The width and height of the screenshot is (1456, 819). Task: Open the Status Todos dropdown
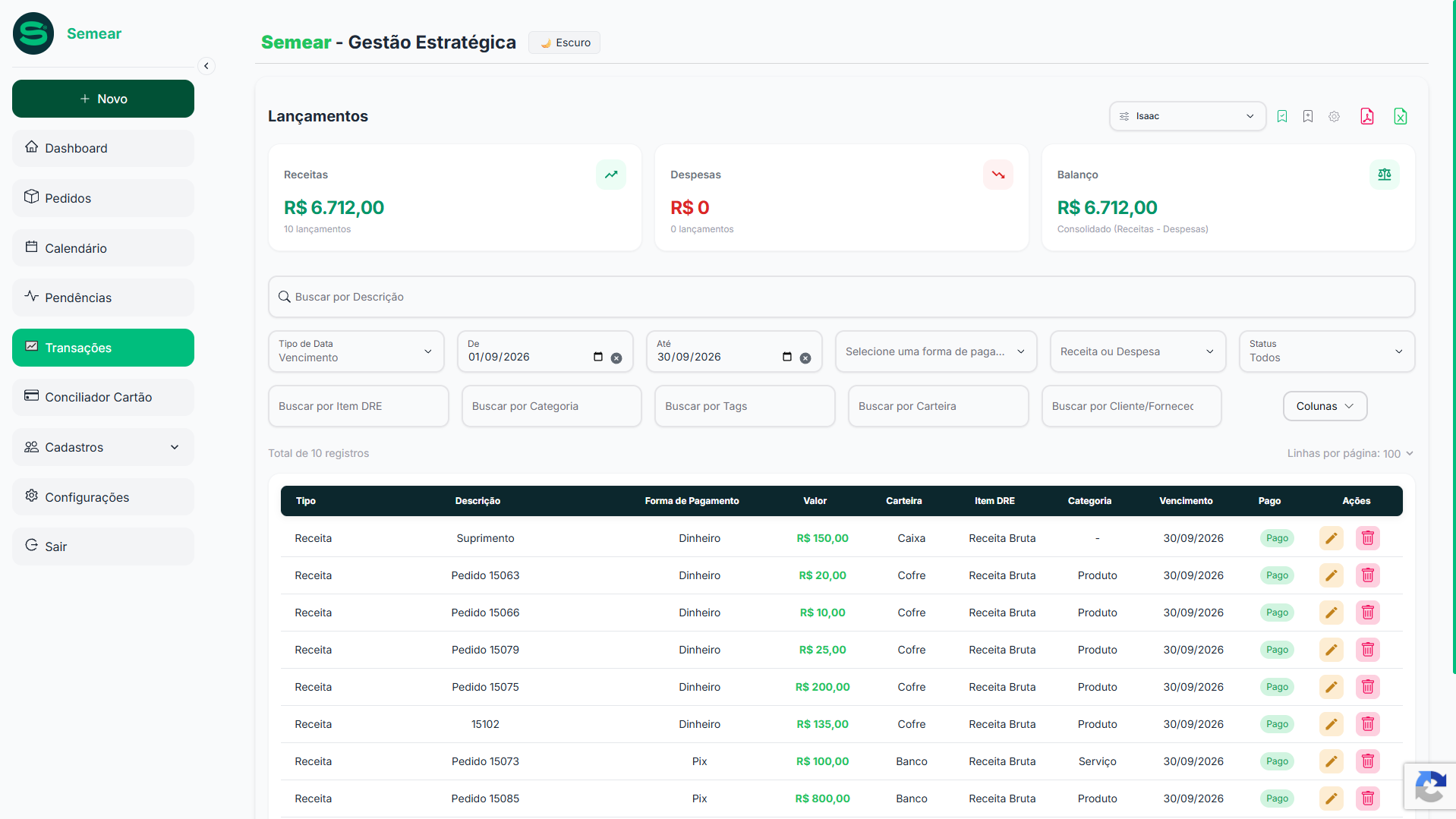[x=1326, y=351]
